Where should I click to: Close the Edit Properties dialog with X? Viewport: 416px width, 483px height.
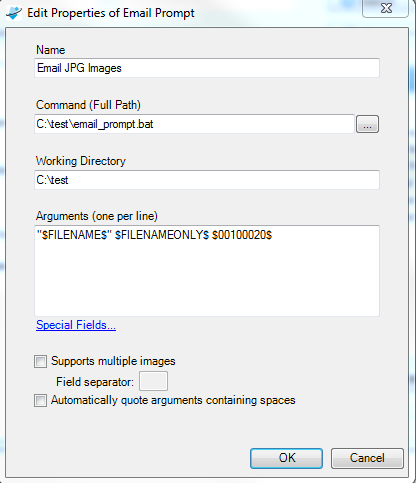[385, 8]
